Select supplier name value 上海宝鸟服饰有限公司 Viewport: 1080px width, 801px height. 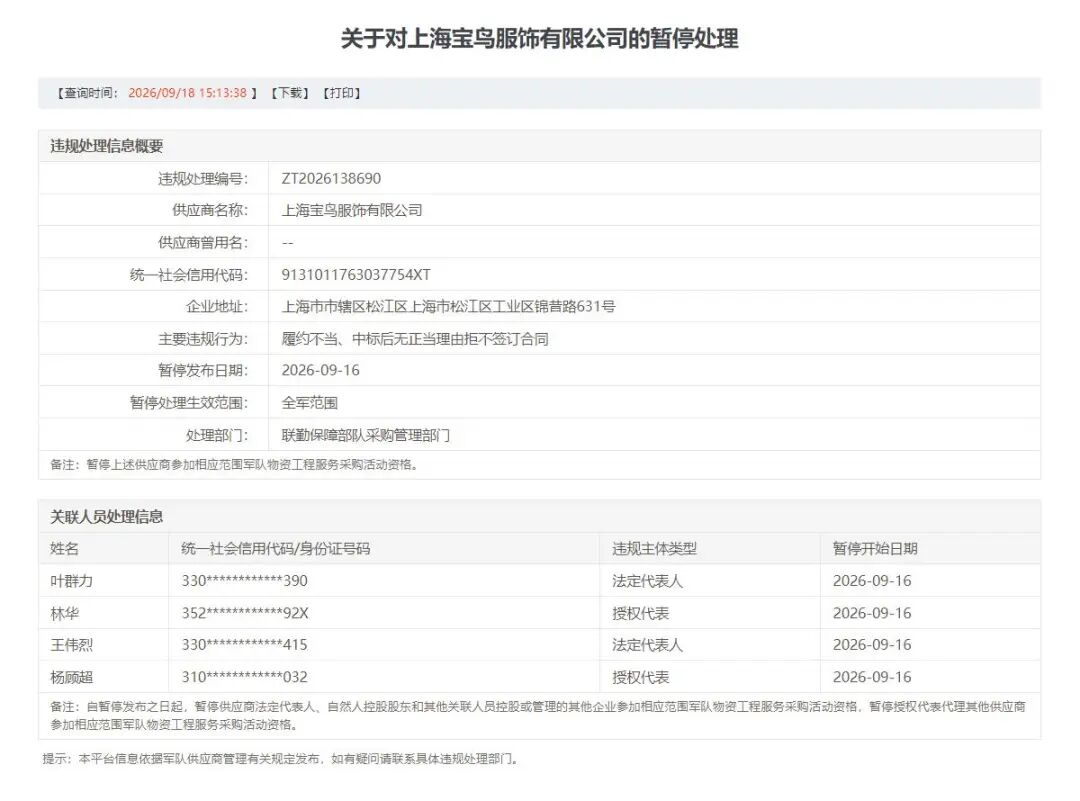pyautogui.click(x=352, y=210)
